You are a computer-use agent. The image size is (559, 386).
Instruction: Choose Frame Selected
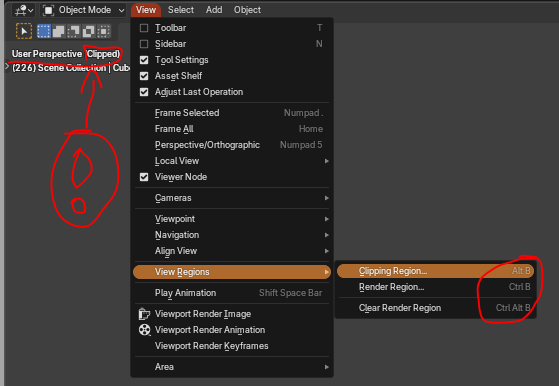[x=232, y=113]
